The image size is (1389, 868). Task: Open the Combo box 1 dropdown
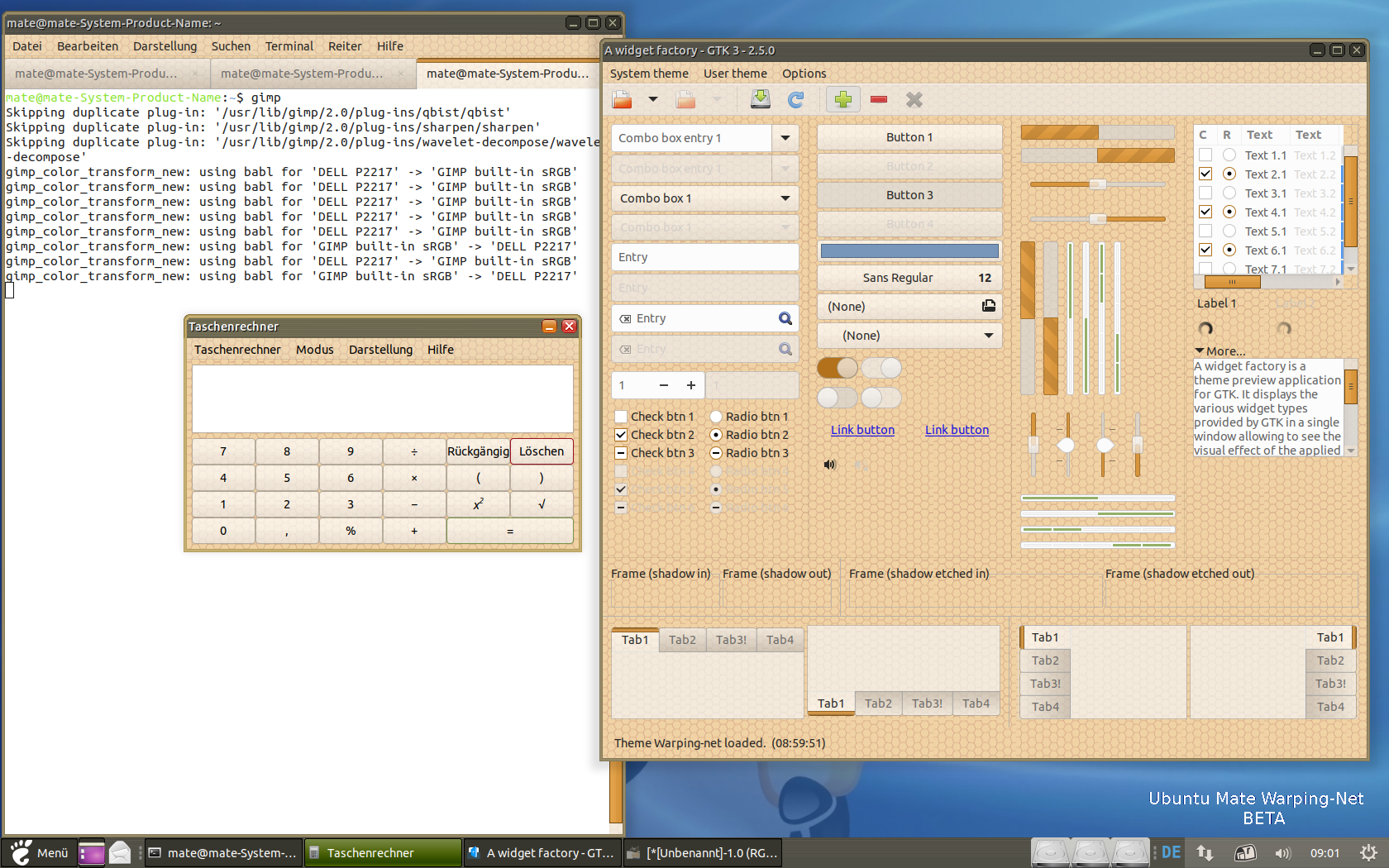click(704, 198)
